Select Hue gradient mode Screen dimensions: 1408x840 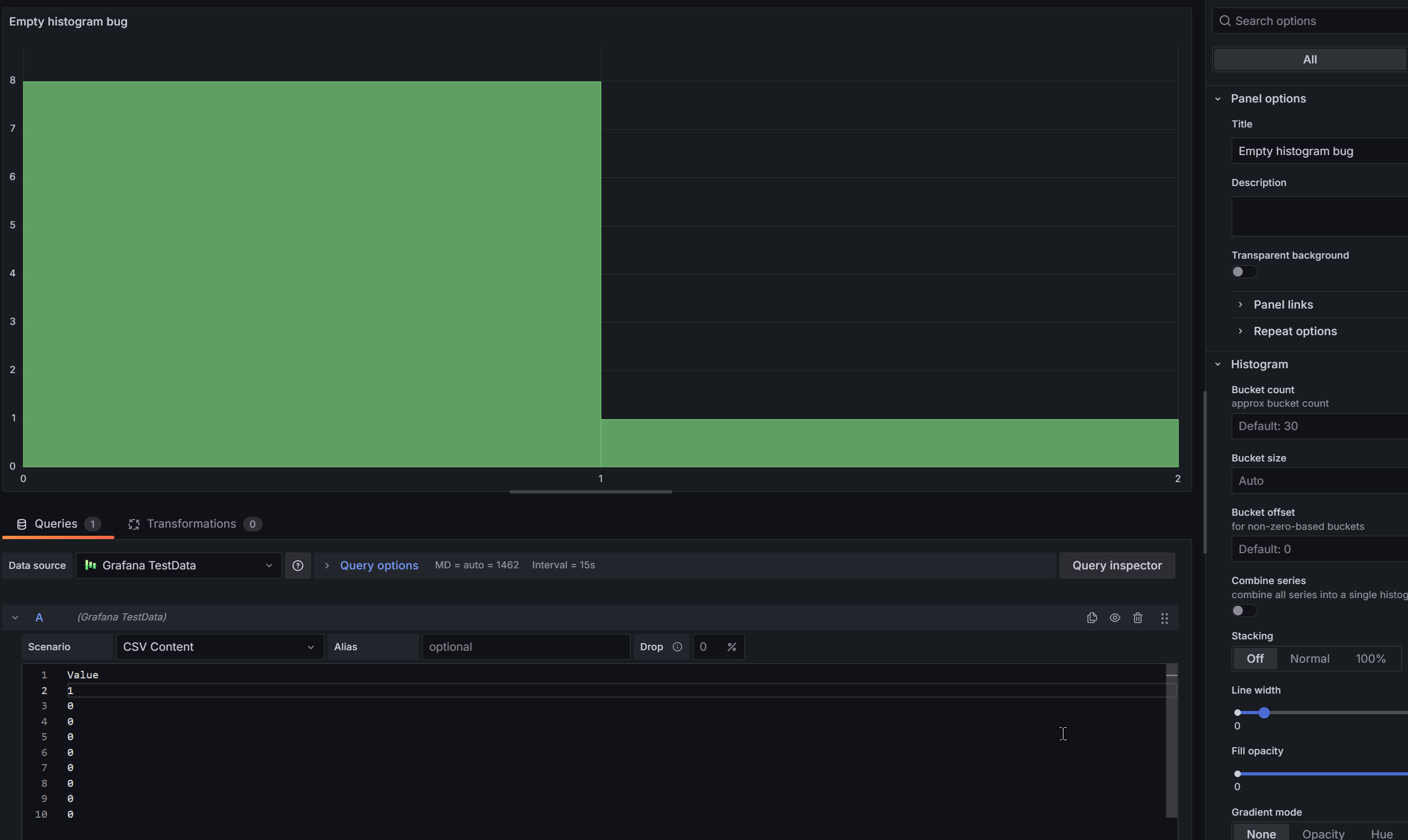tap(1381, 833)
